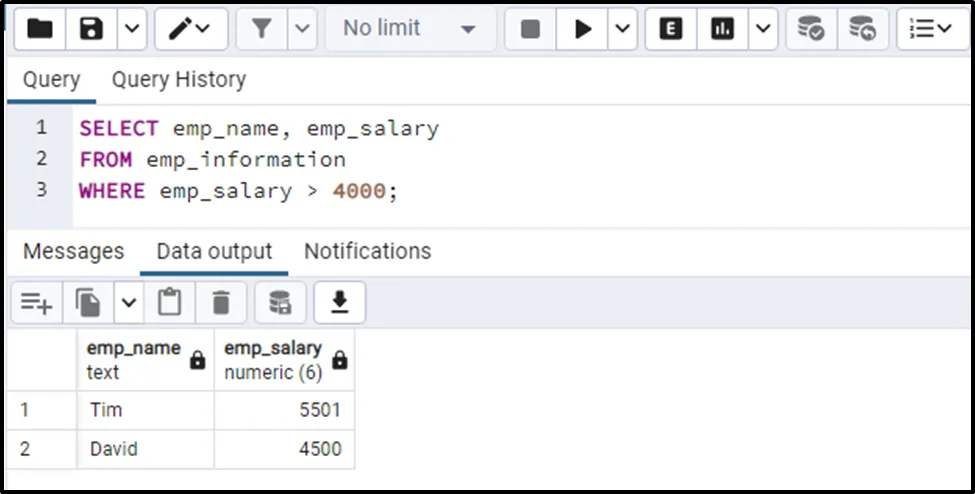
Task: Click the Rollback database icon
Action: point(862,29)
